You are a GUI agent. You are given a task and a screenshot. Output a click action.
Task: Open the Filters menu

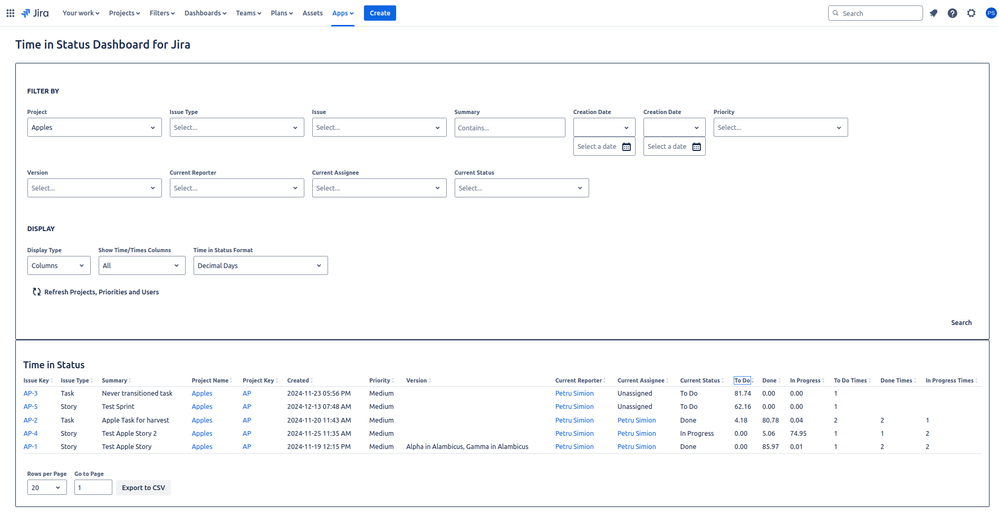coord(162,13)
